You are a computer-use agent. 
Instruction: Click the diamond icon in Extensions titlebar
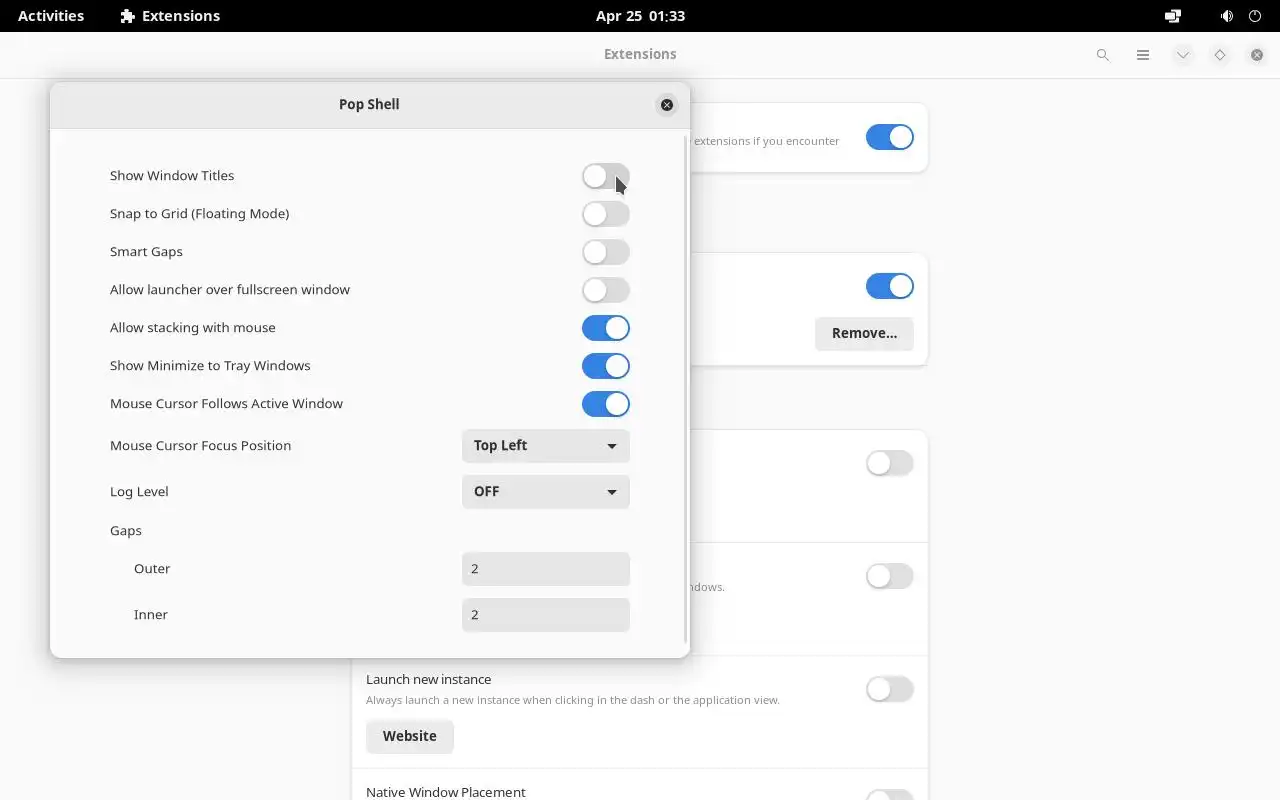click(x=1220, y=55)
